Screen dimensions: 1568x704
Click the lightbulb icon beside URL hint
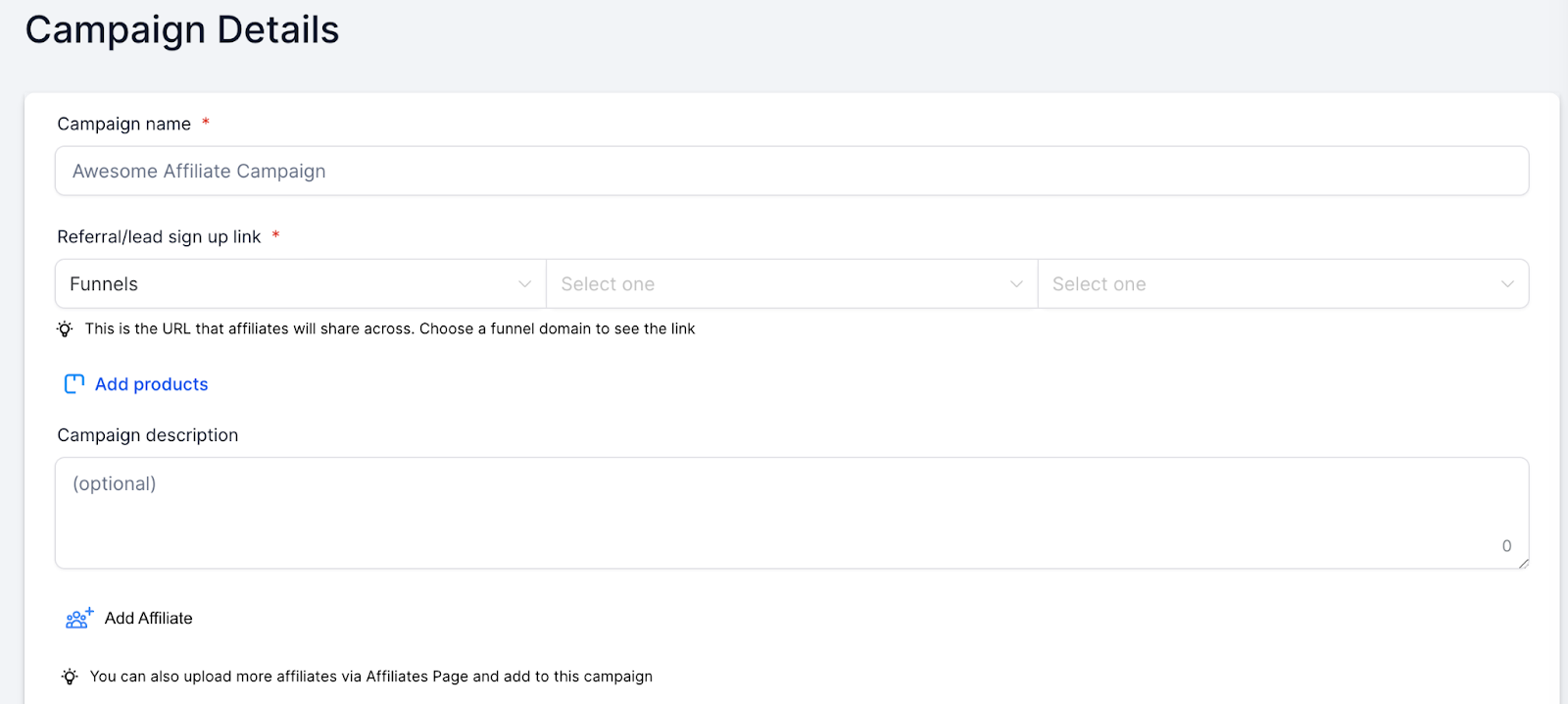(65, 329)
